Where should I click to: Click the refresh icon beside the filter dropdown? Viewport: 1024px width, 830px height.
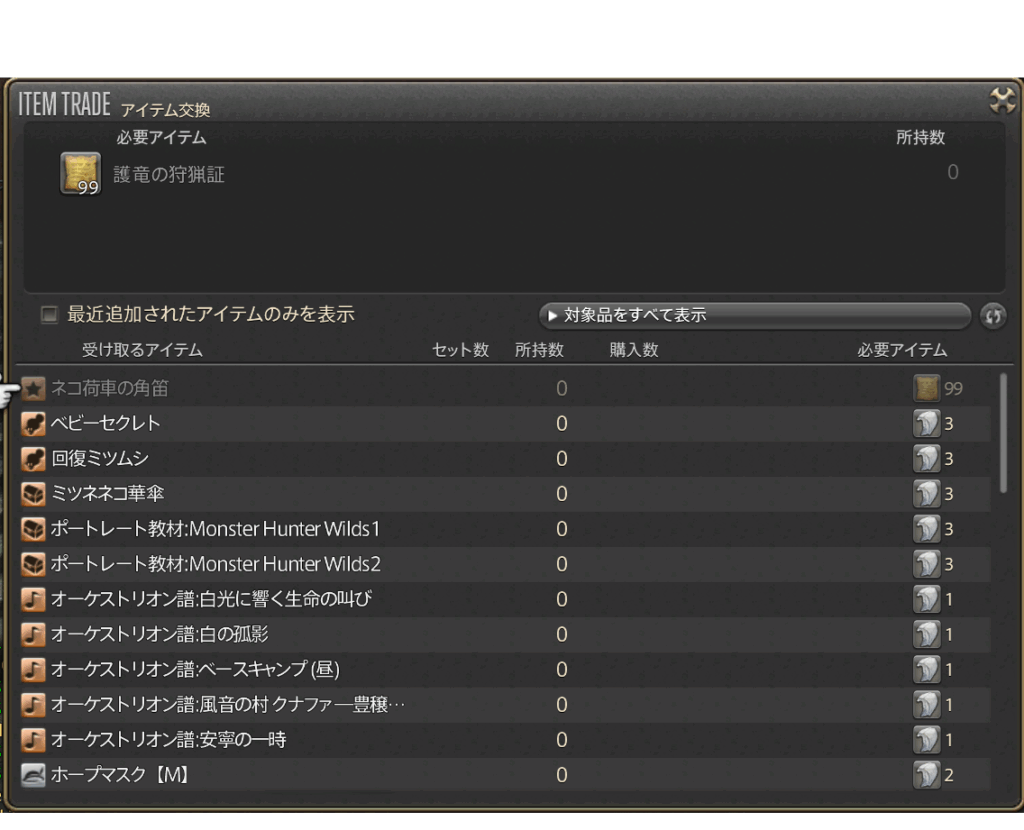point(993,316)
